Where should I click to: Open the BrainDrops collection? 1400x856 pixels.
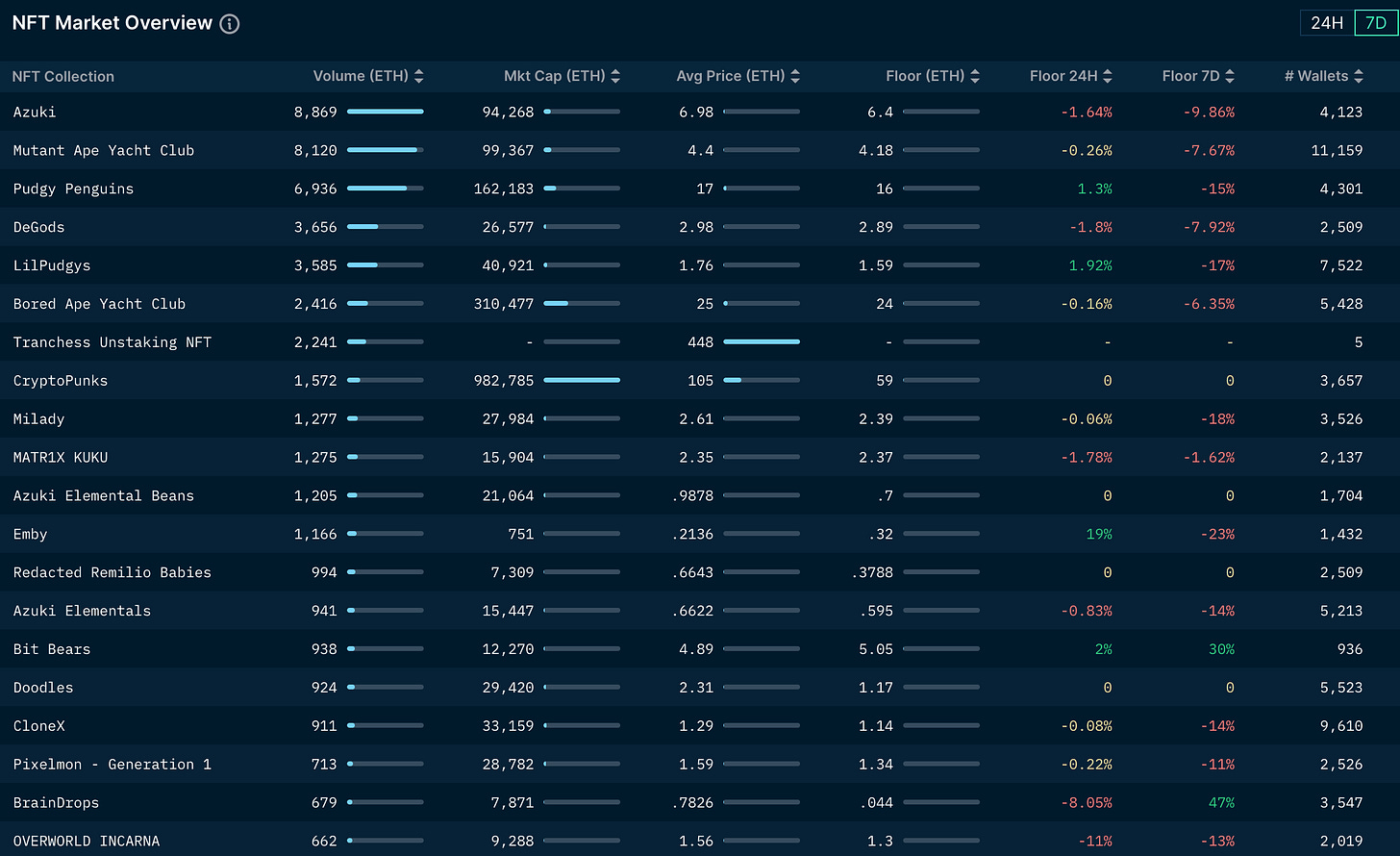56,803
